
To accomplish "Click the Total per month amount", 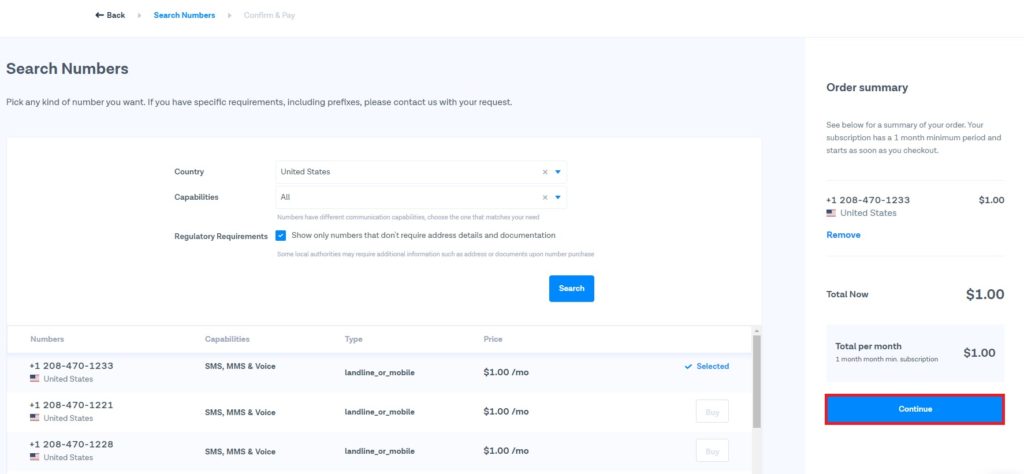I will coord(980,353).
